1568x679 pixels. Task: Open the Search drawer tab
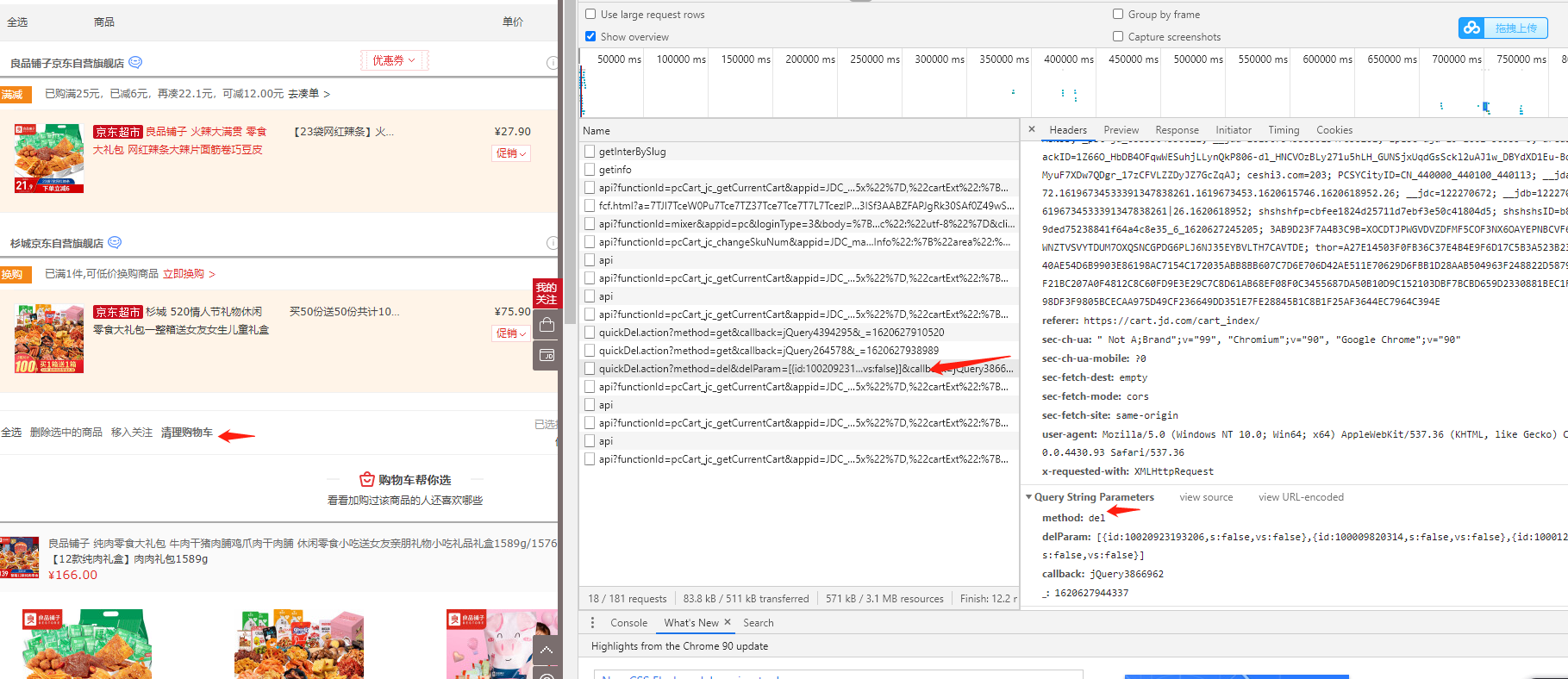[x=759, y=623]
